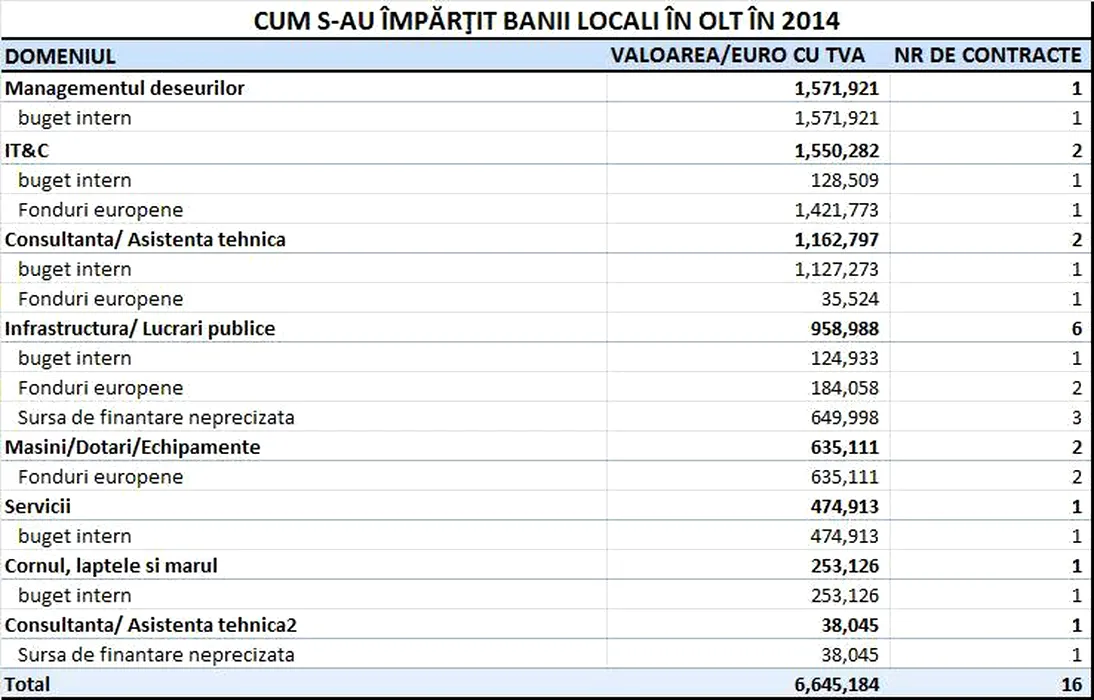1094x700 pixels.
Task: Click the total contracts cell showing 16
Action: (x=1071, y=685)
